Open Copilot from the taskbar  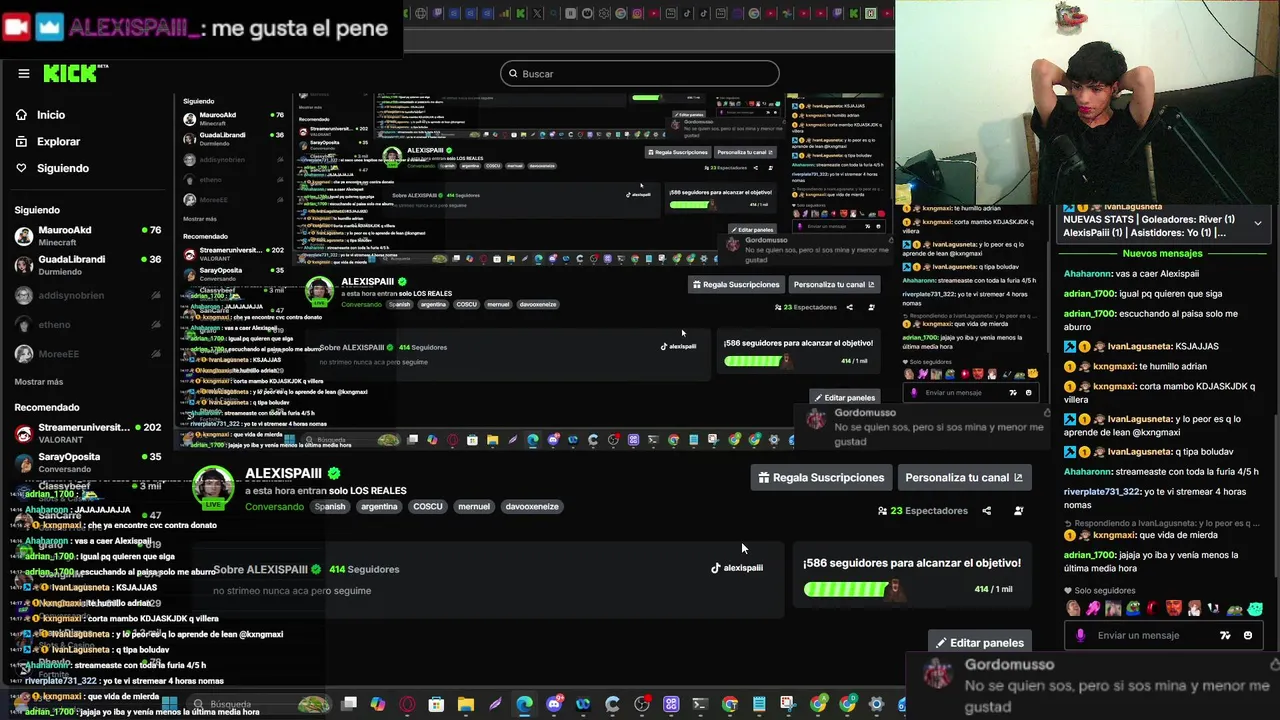click(378, 704)
